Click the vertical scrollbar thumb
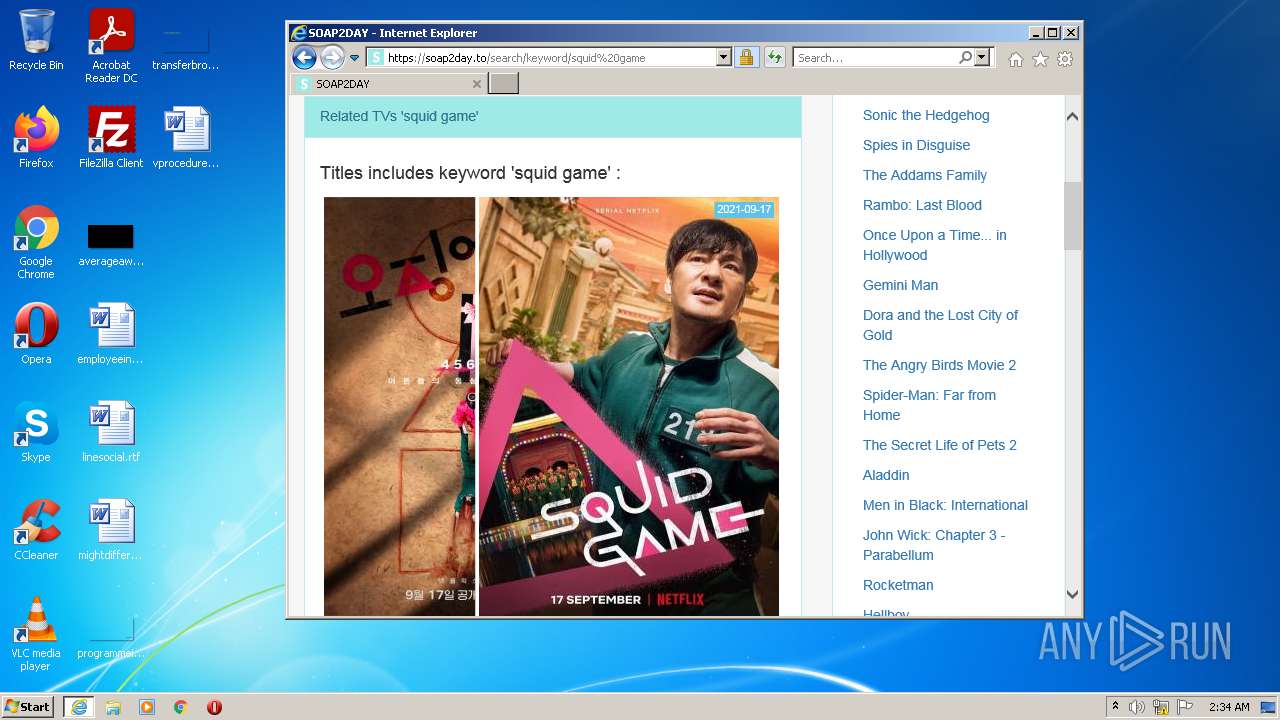 tap(1072, 215)
